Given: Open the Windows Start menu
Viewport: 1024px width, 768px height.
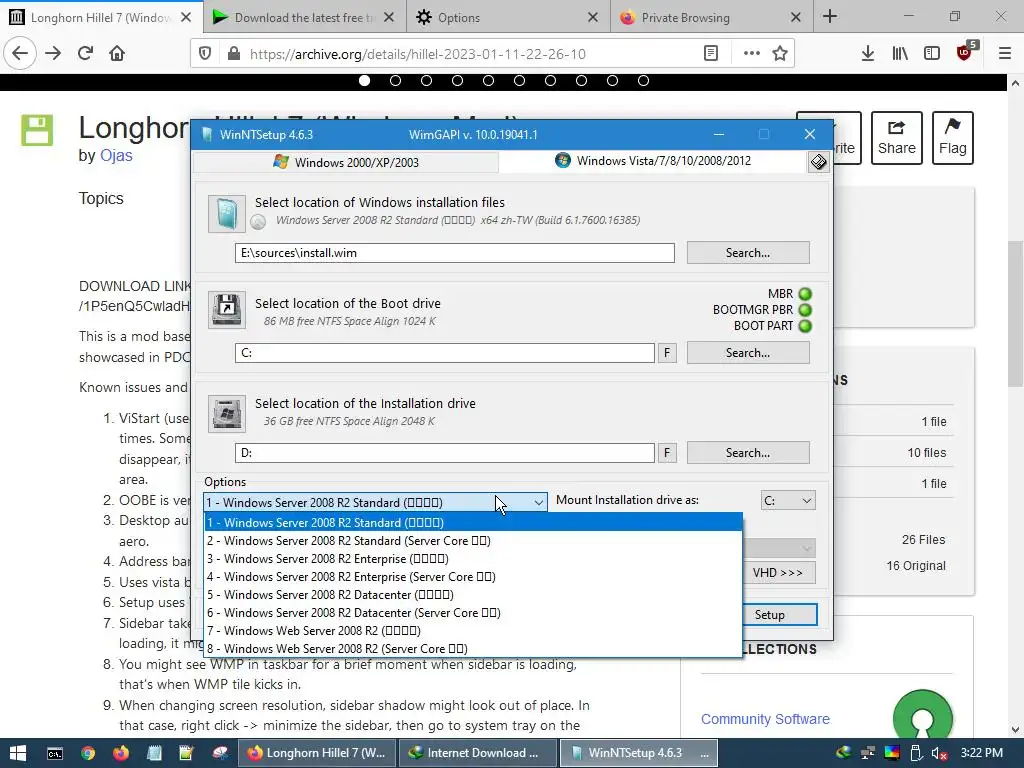Looking at the screenshot, I should (x=18, y=753).
